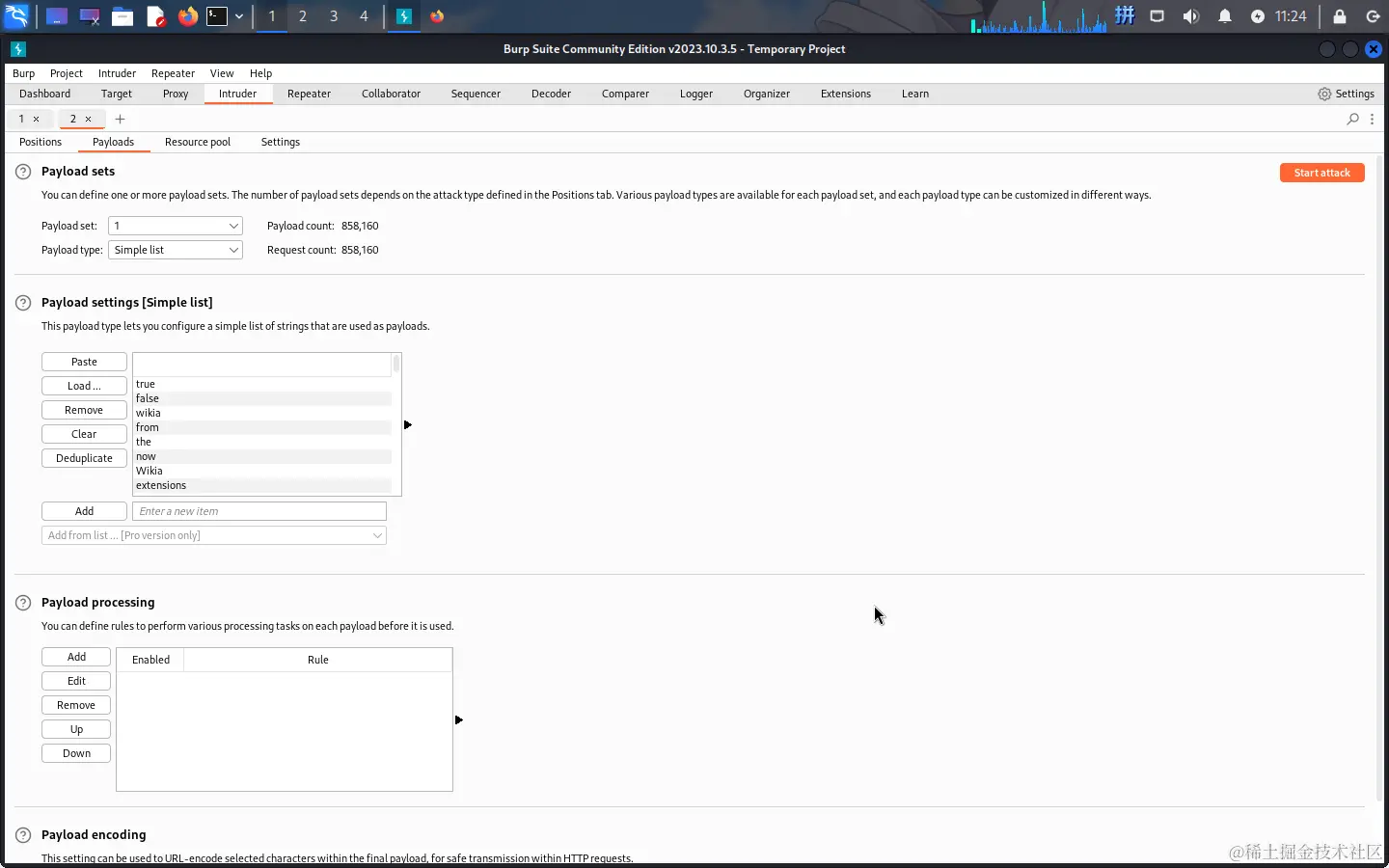Click Paste in payload settings
The width and height of the screenshot is (1389, 868).
coord(84,362)
